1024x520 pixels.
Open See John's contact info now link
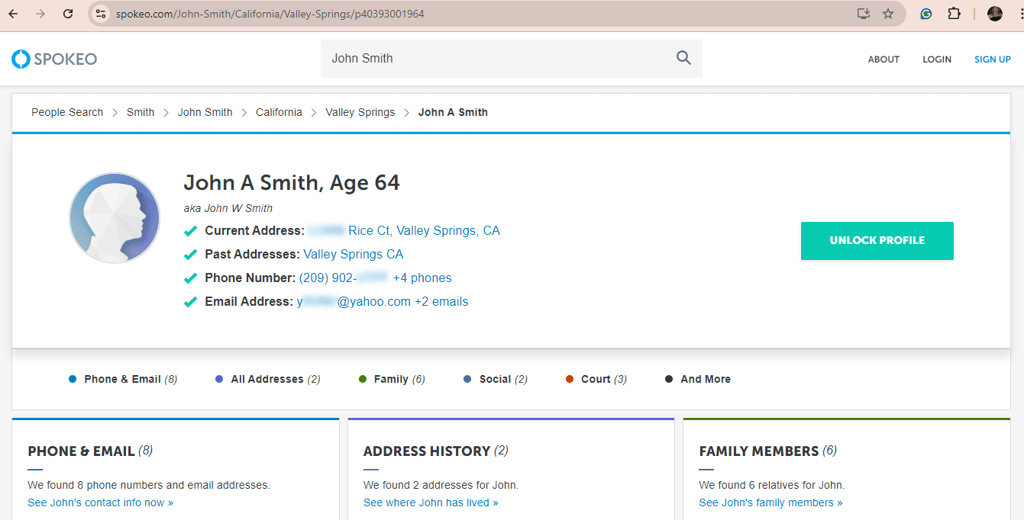pyautogui.click(x=101, y=502)
